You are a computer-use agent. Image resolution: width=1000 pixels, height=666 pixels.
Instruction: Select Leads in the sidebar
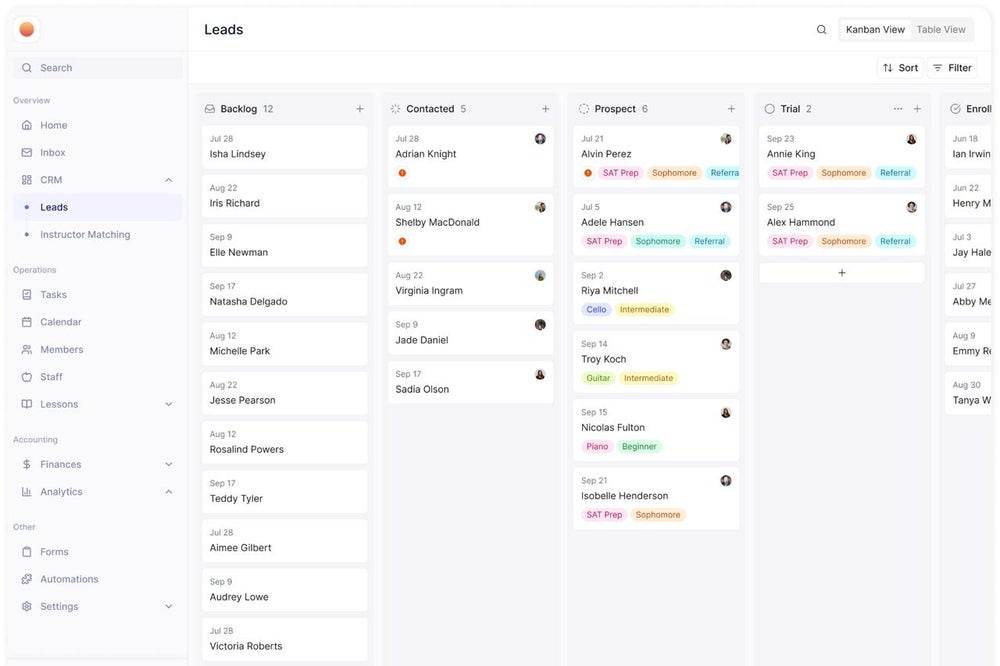(54, 207)
